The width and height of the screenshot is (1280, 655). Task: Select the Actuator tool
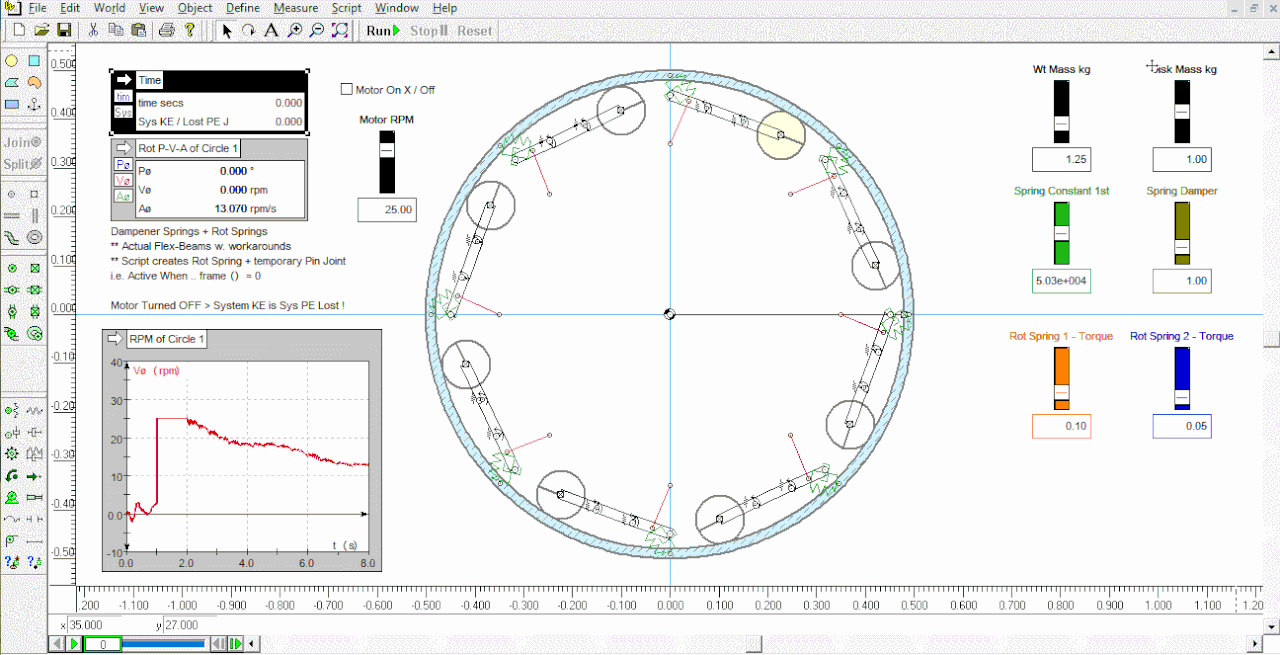(x=34, y=497)
